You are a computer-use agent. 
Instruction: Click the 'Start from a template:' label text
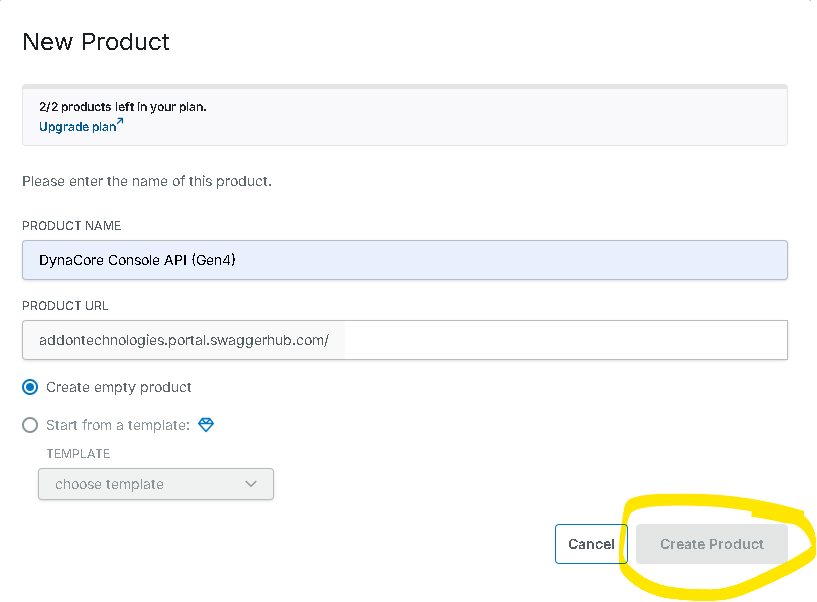tap(117, 425)
